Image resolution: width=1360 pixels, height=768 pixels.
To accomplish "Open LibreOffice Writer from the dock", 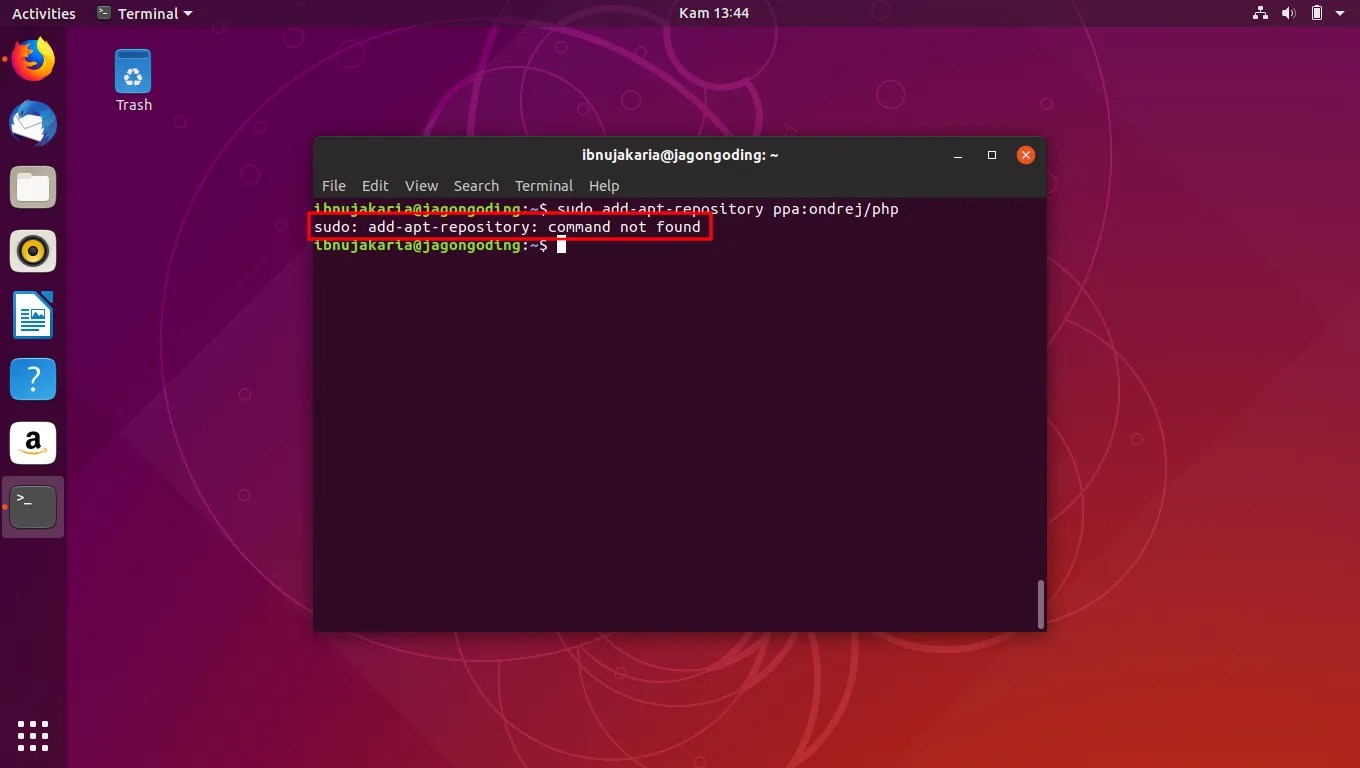I will pyautogui.click(x=33, y=315).
